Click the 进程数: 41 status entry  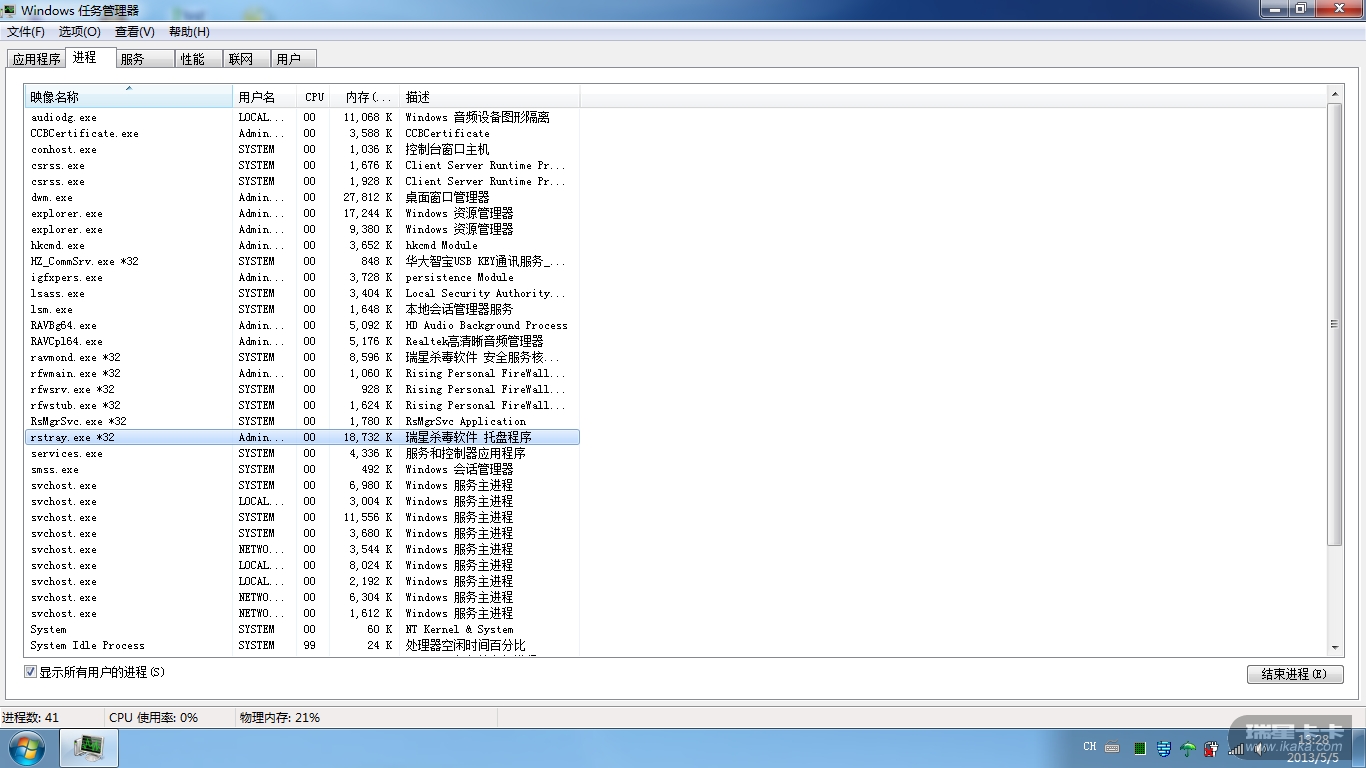pos(31,717)
